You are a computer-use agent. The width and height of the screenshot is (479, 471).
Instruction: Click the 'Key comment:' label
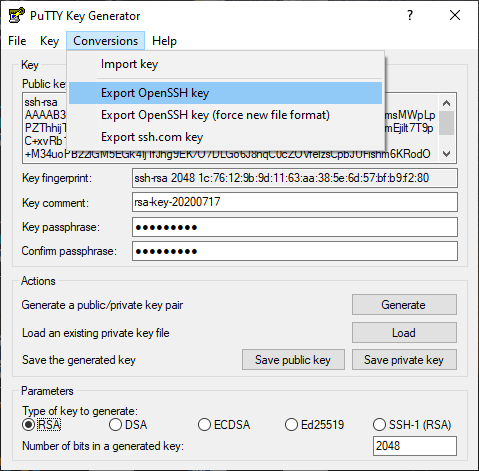(x=55, y=203)
